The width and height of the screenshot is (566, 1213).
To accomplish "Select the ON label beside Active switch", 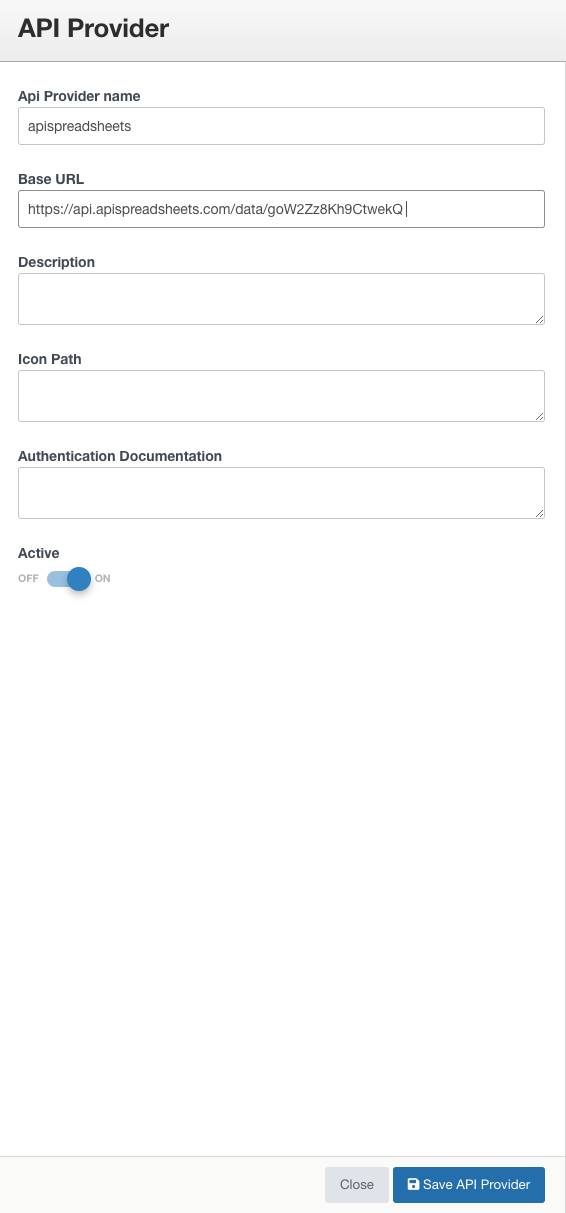I will tap(103, 578).
